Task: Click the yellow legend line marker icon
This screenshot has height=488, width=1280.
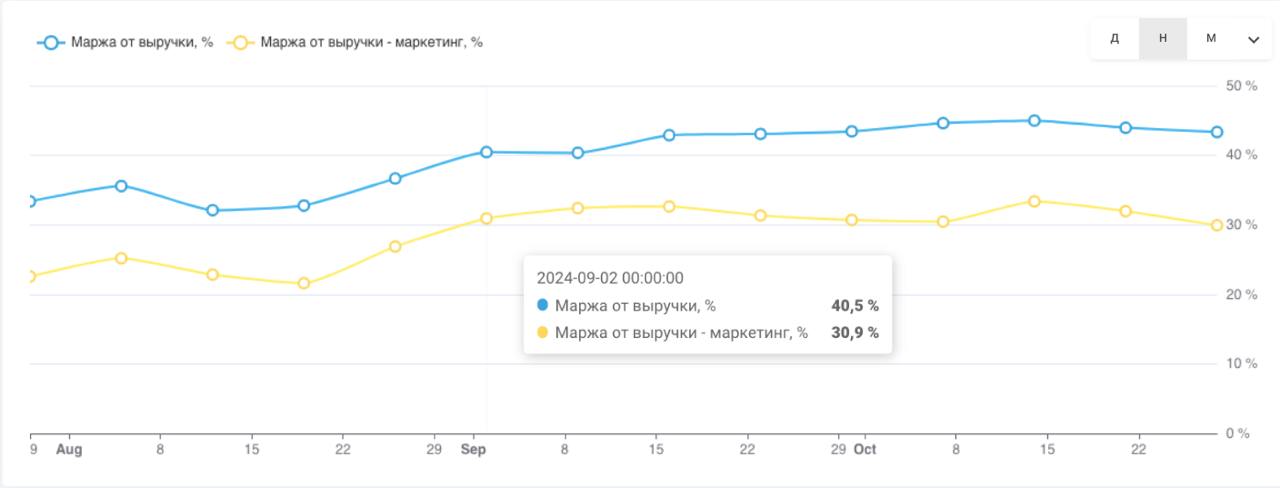Action: pos(241,43)
